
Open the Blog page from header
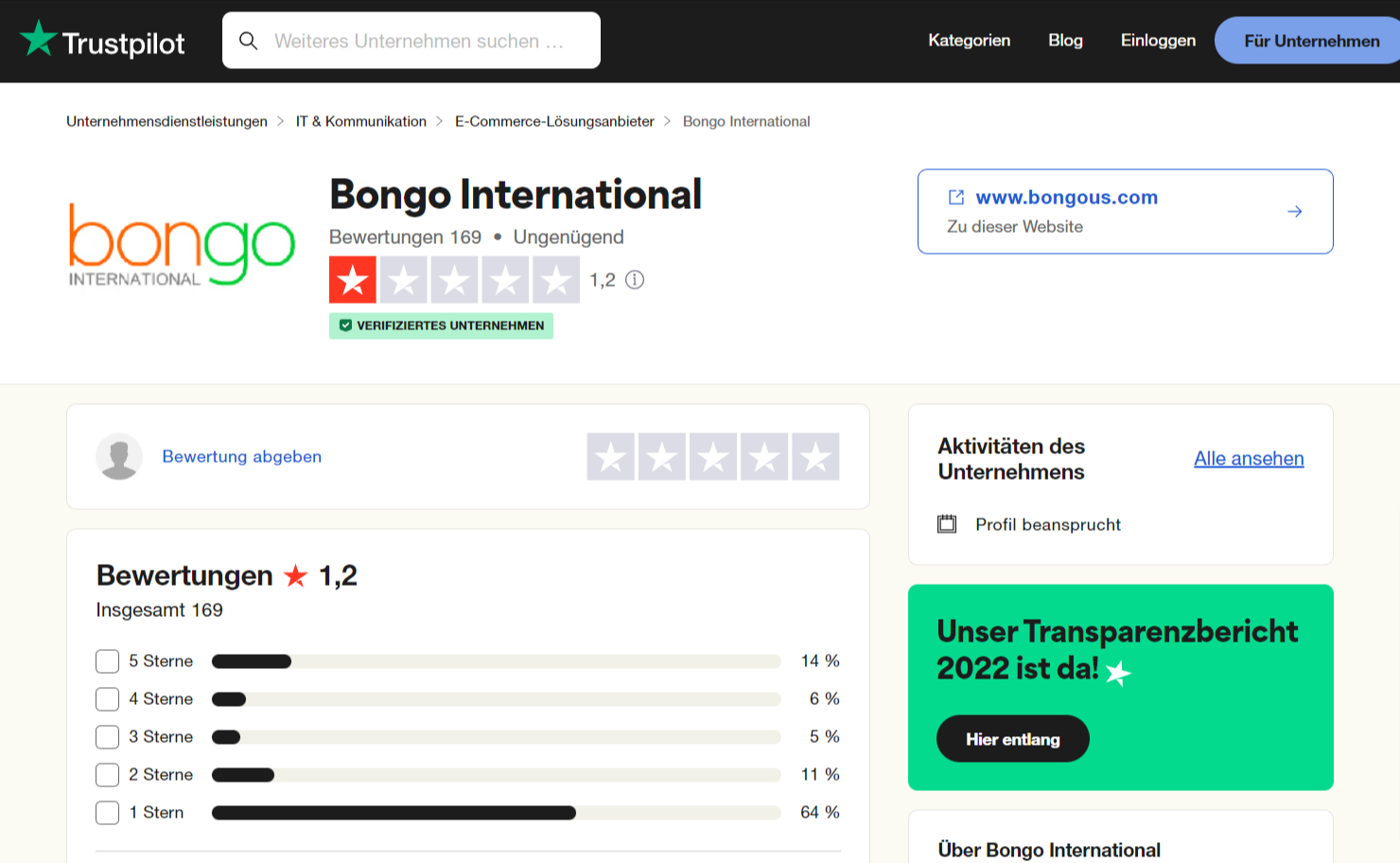point(1065,41)
